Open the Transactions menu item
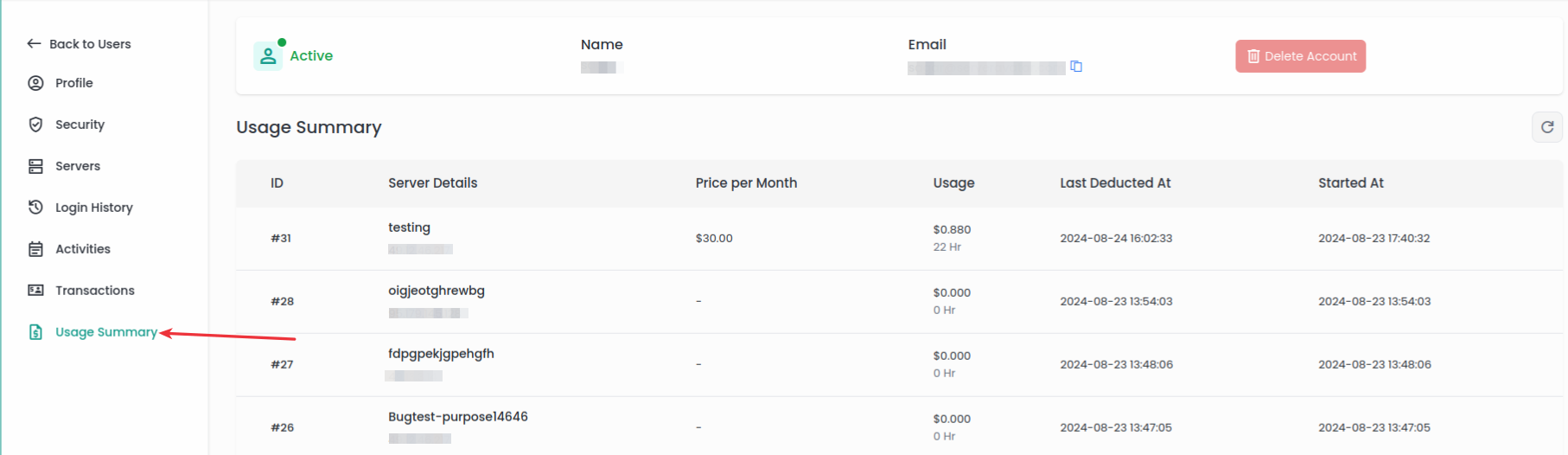The width and height of the screenshot is (1568, 455). (x=94, y=291)
